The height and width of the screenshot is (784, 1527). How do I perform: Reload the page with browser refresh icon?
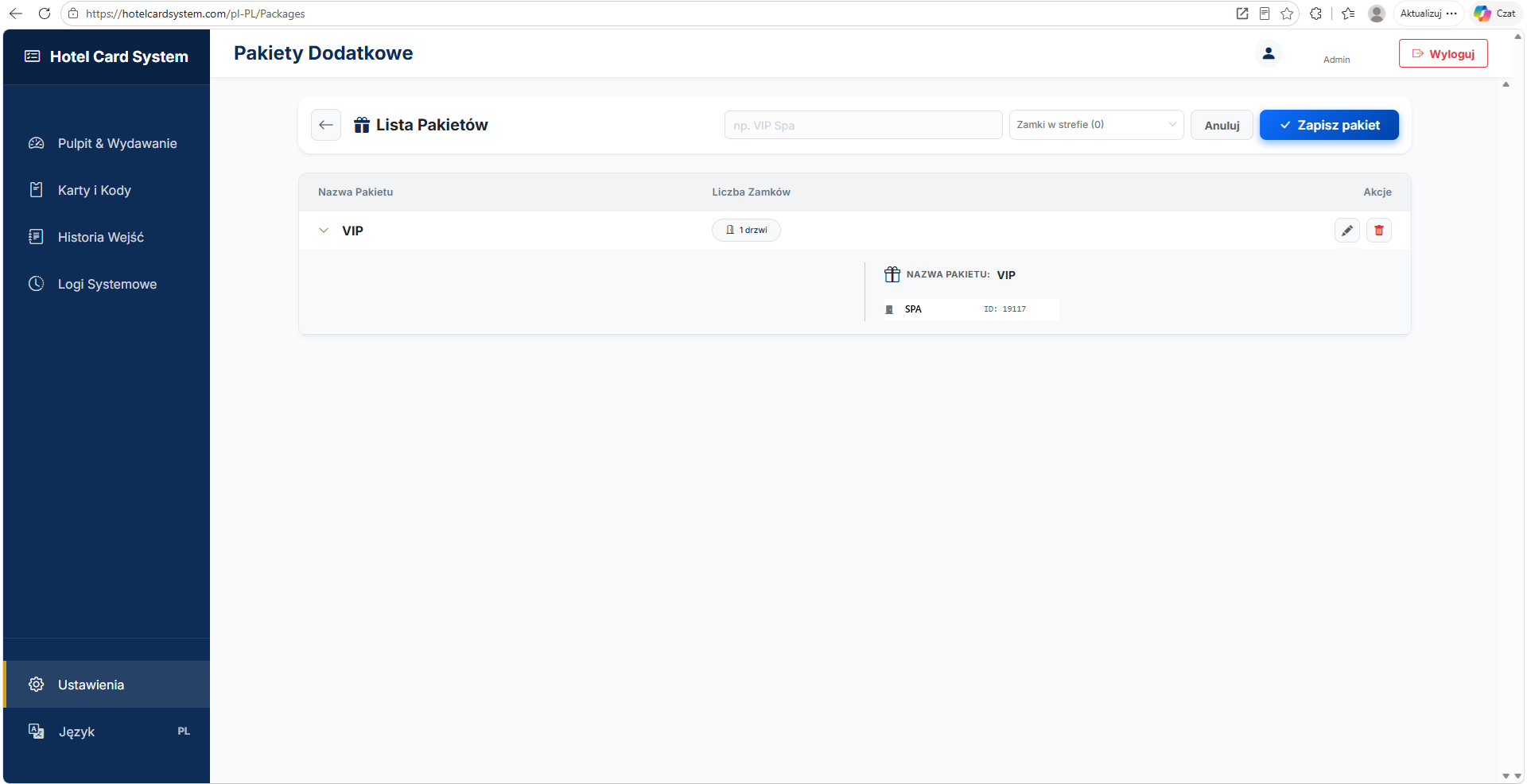45,14
